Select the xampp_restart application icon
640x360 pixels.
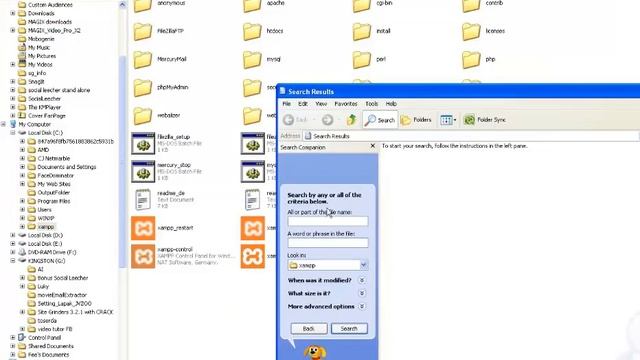point(143,228)
